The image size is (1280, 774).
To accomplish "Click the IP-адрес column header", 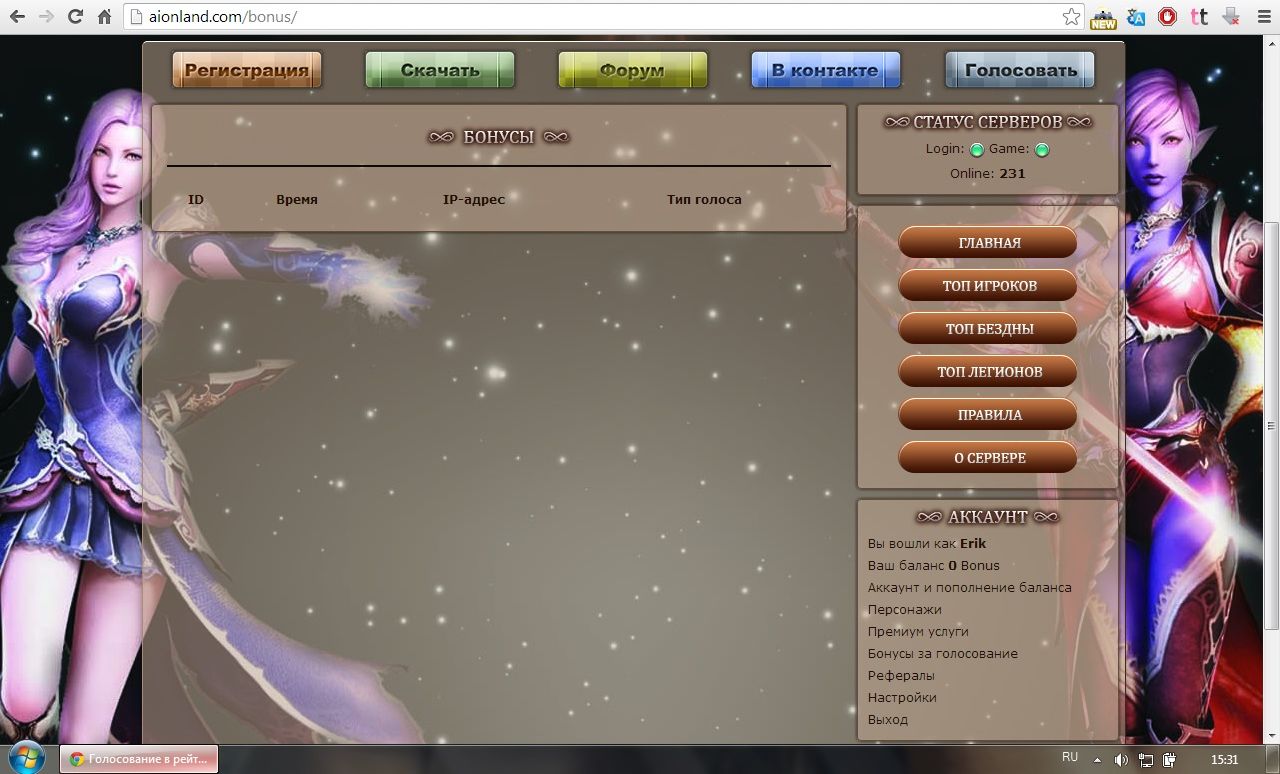I will pos(474,199).
